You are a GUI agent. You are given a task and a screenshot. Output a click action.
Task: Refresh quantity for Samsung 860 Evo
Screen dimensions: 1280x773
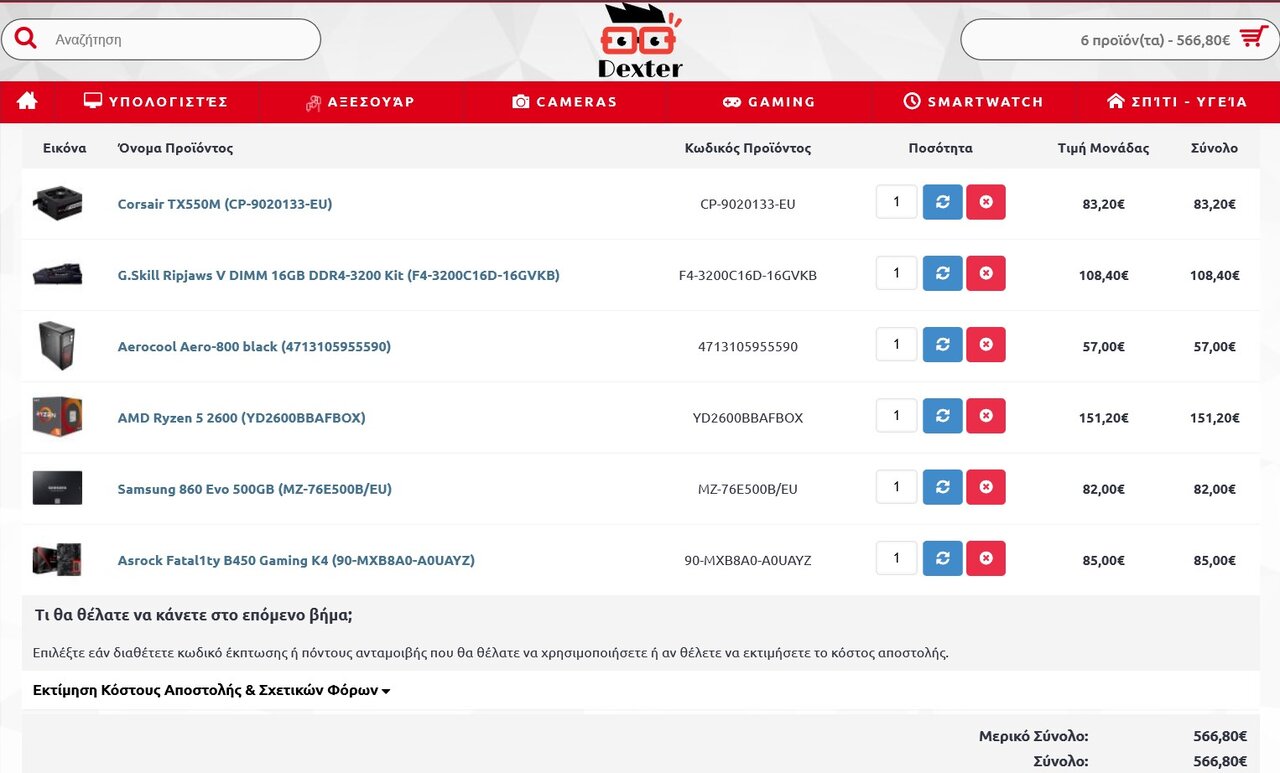click(942, 487)
